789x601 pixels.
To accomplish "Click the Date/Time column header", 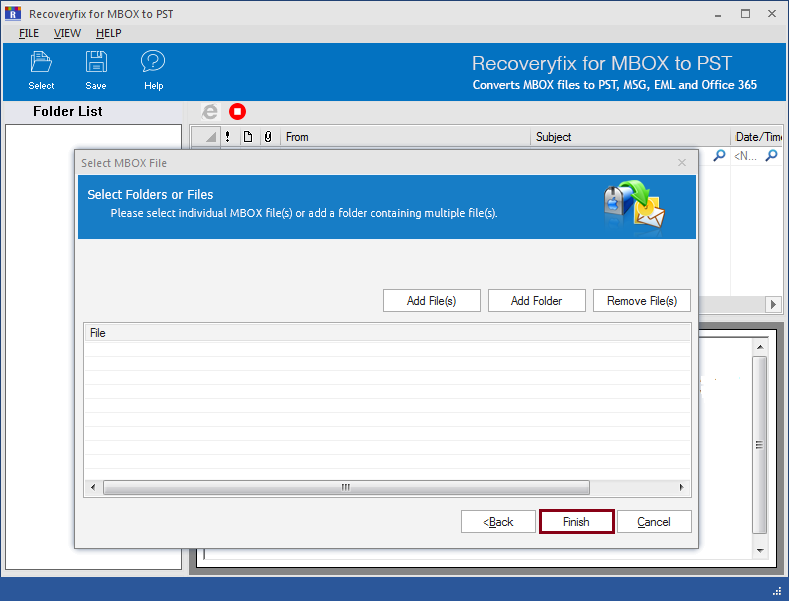I will coord(756,136).
